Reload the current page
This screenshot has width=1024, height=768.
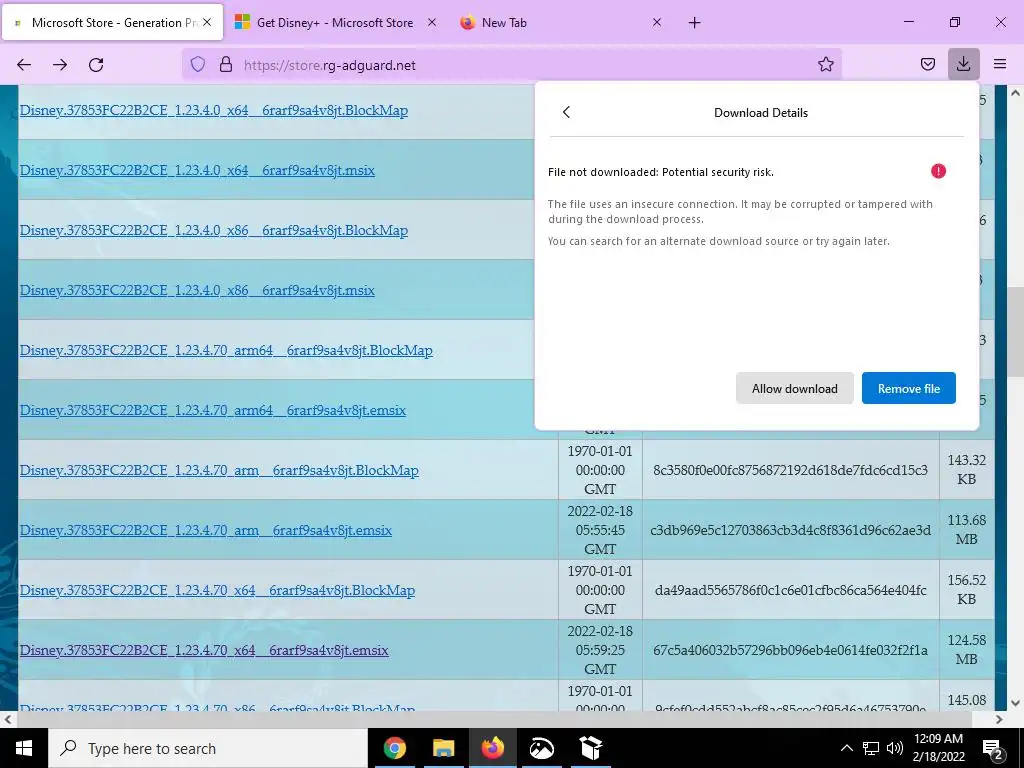(96, 65)
